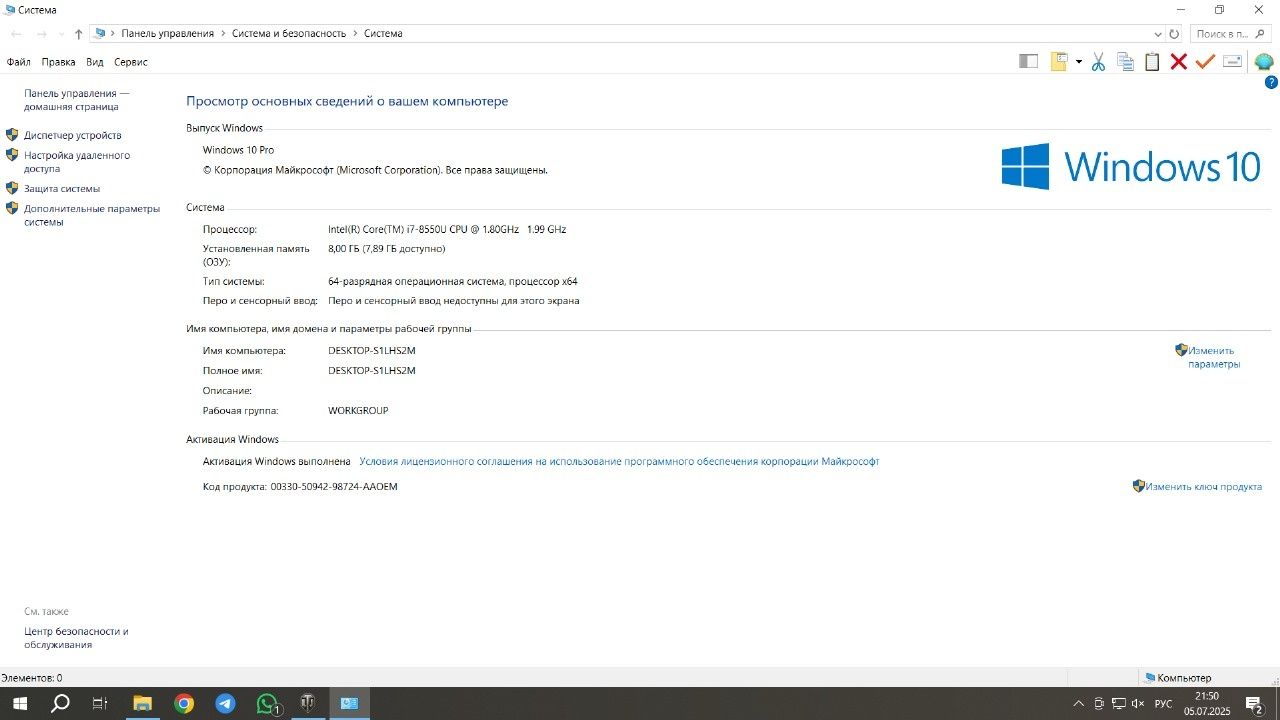Screen dimensions: 1280x720
Task: Open the "Правка" menu
Action: 58,62
